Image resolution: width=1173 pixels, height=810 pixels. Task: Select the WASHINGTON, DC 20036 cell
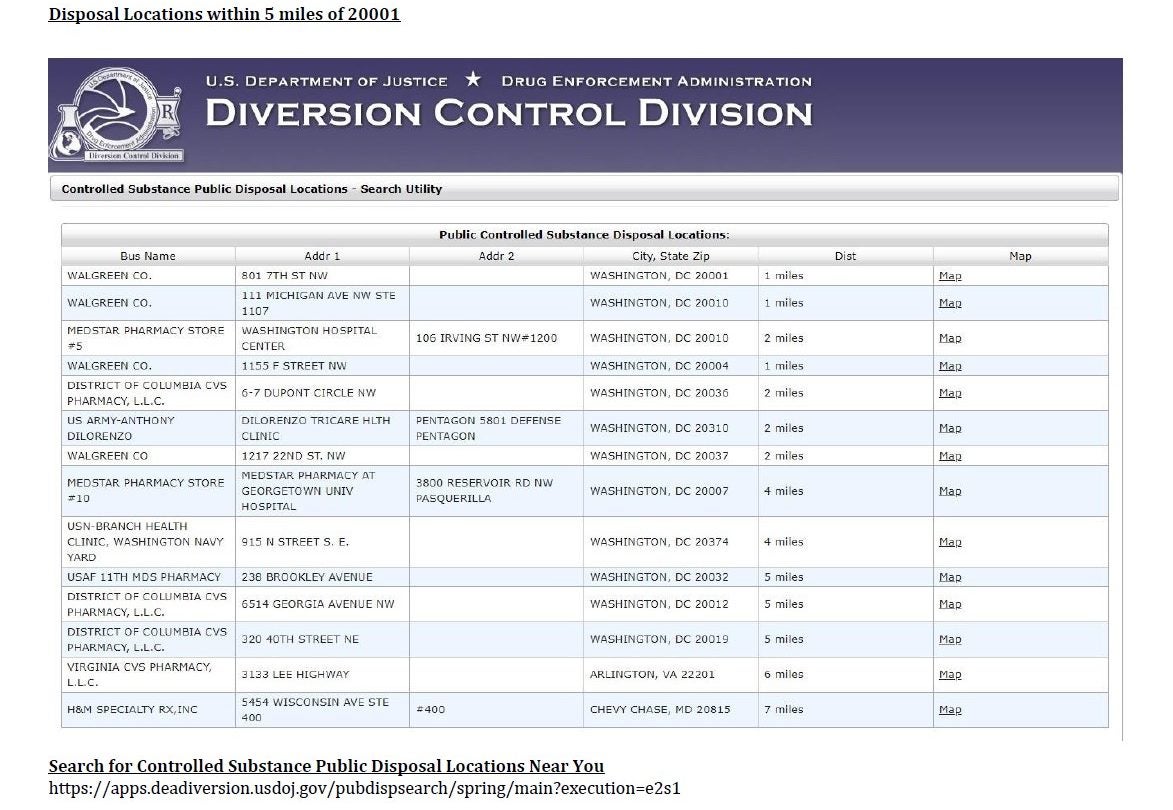point(671,393)
